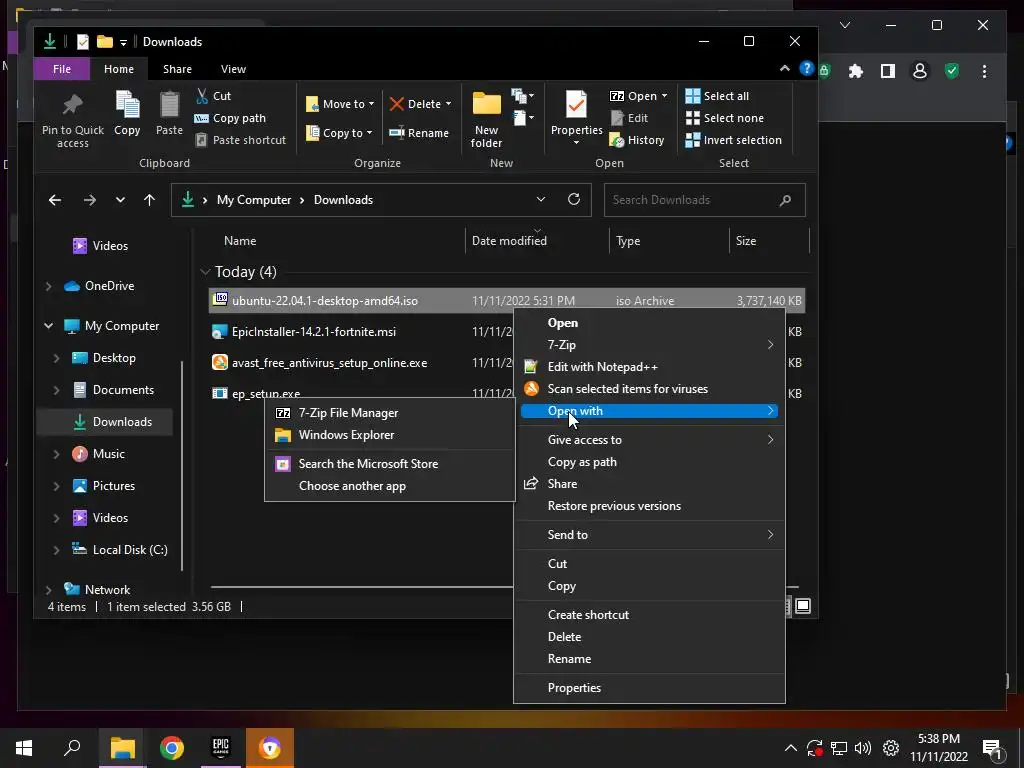Click the Search Downloads field
This screenshot has height=768, width=1024.
click(x=705, y=200)
